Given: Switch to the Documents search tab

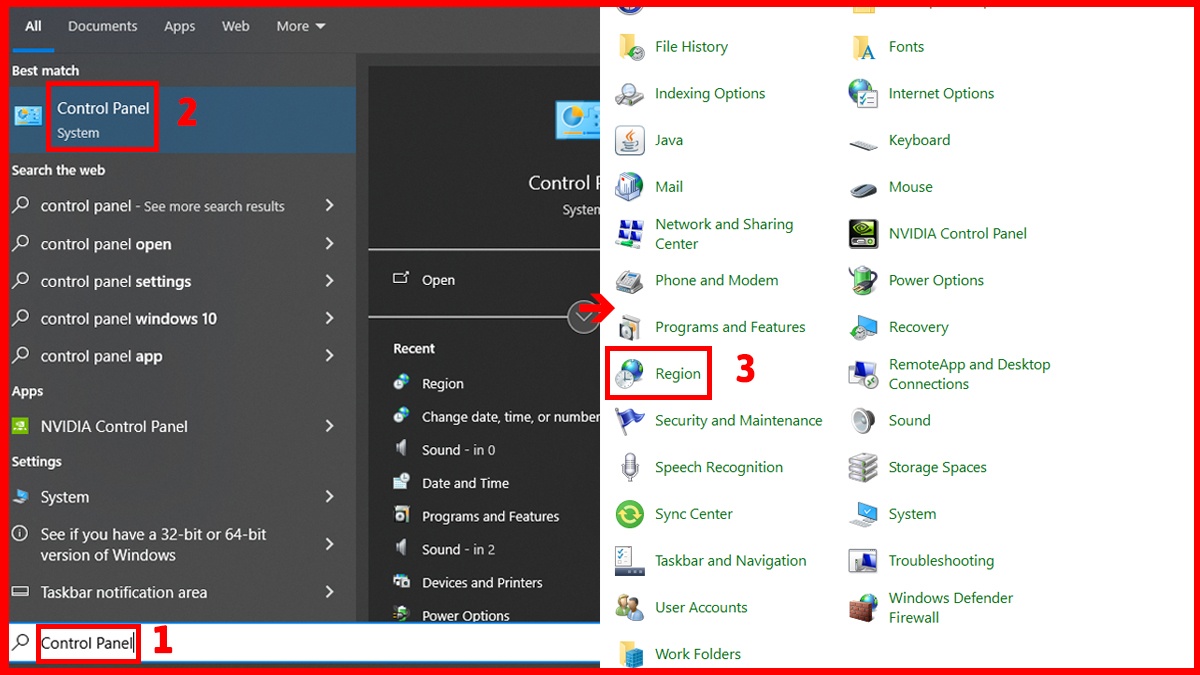Looking at the screenshot, I should coord(102,26).
